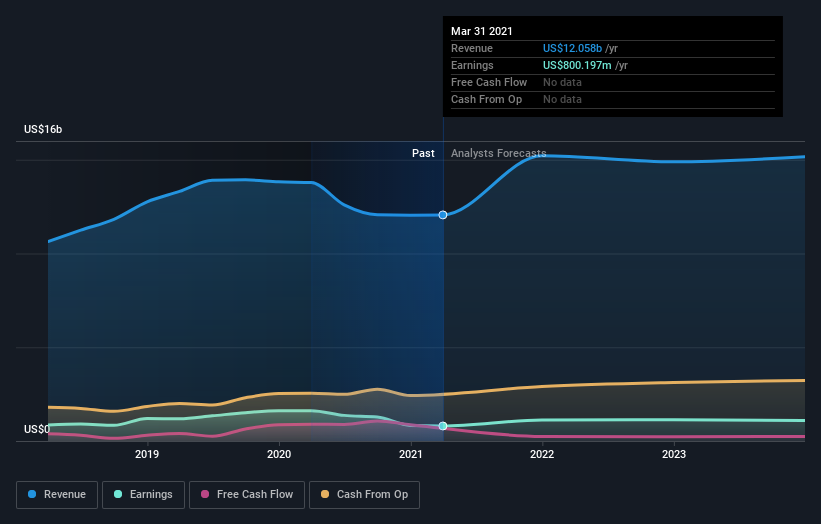Select the 2020 x-axis label
The width and height of the screenshot is (821, 524).
click(x=279, y=454)
